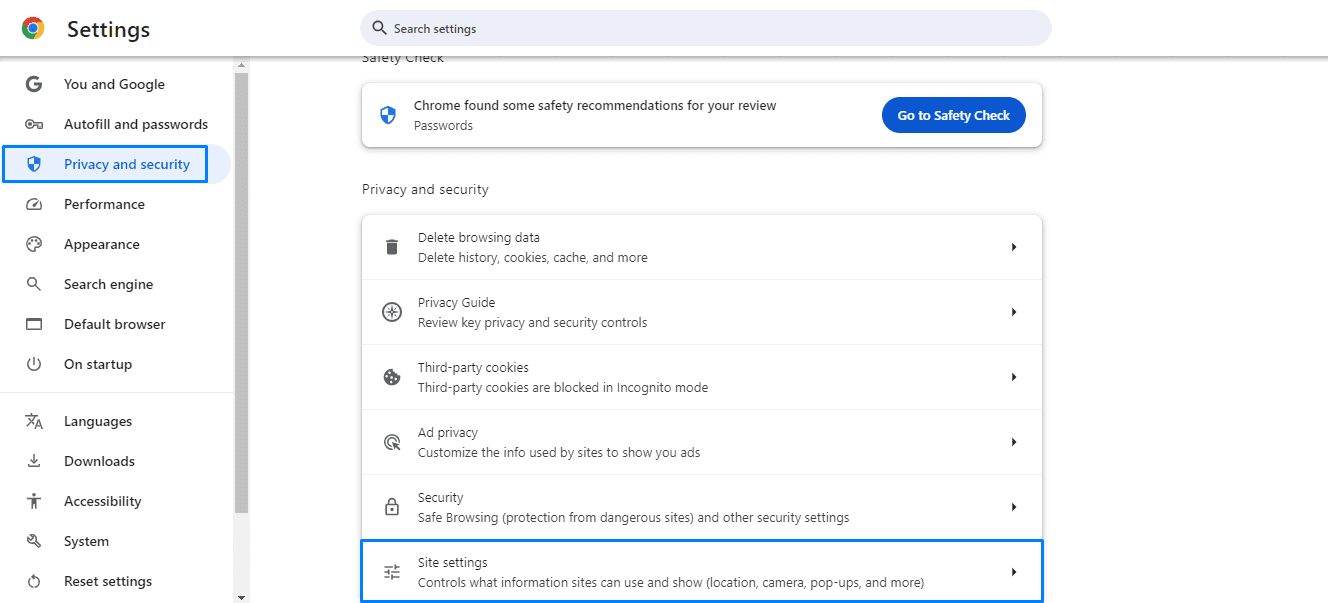Click the compass icon beside Privacy Guide
1328x603 pixels.
coord(392,312)
